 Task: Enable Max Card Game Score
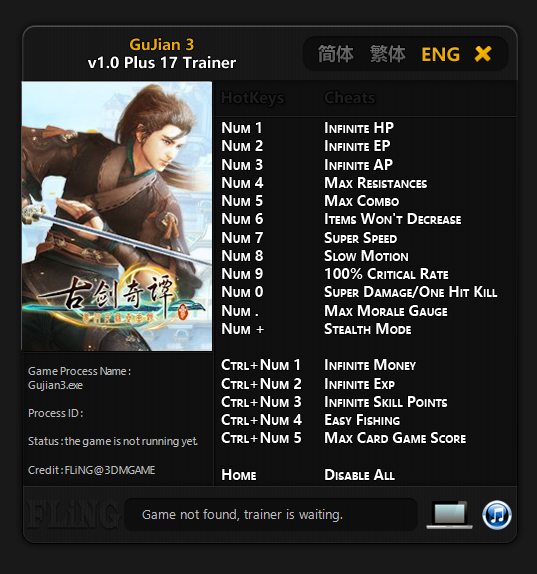tap(395, 438)
